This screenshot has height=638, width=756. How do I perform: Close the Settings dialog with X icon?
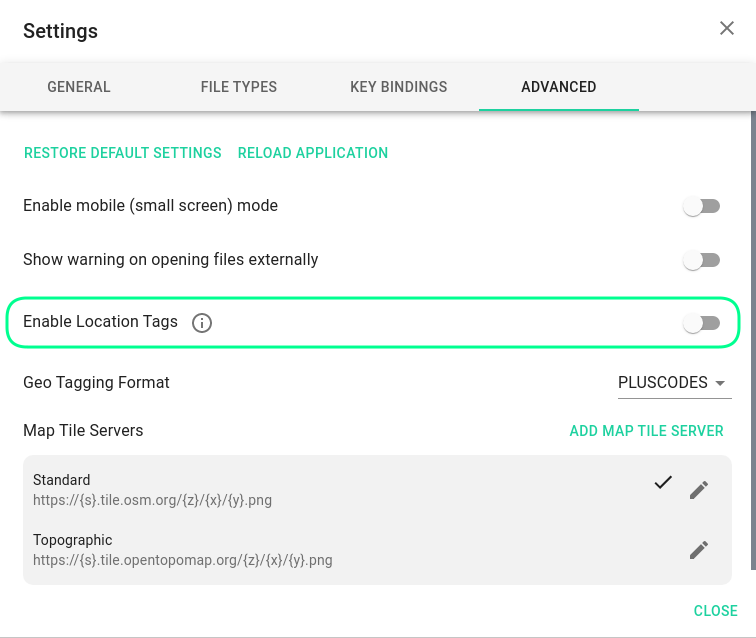point(727,28)
